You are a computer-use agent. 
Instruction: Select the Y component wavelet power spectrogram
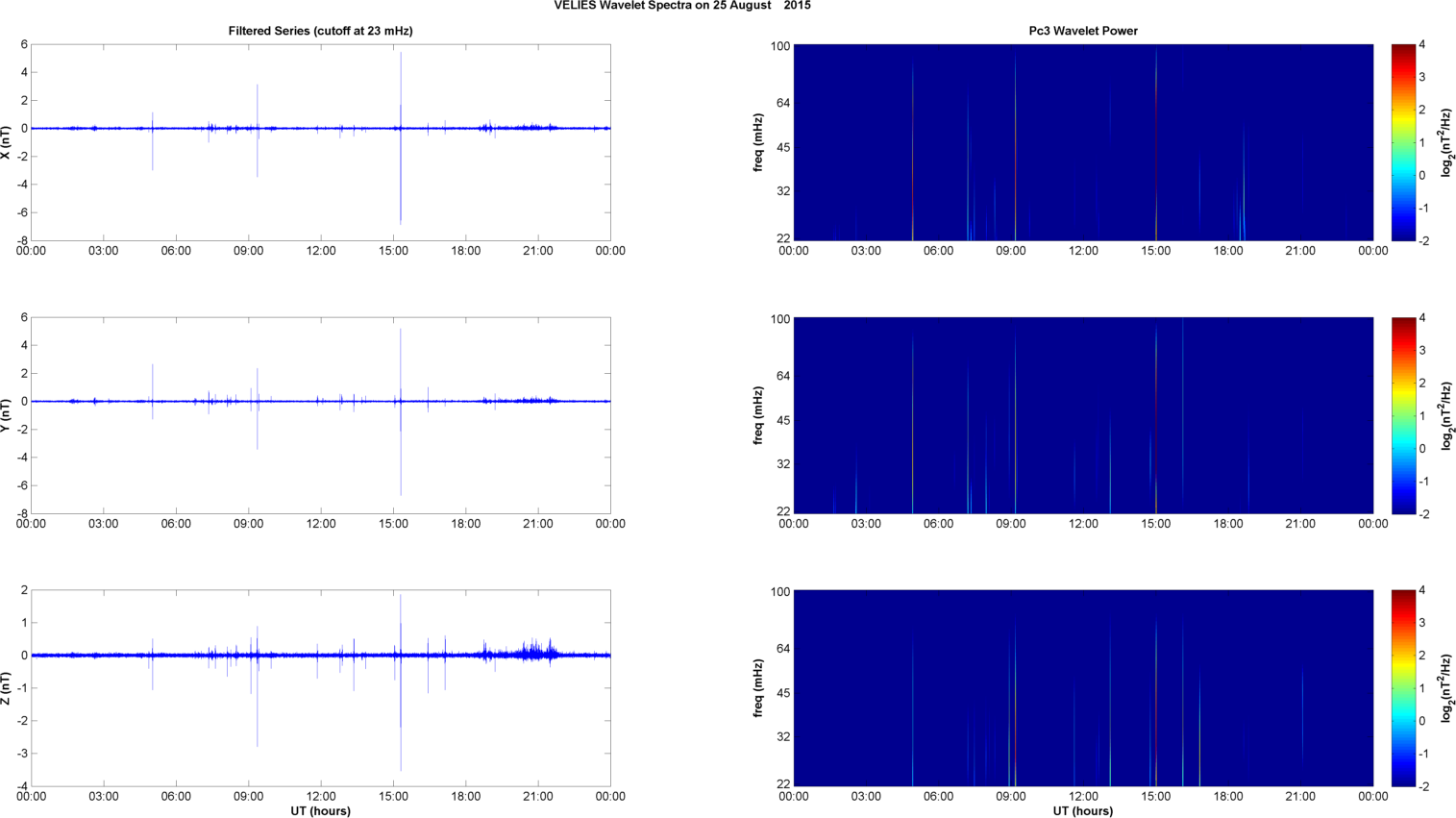(1083, 415)
